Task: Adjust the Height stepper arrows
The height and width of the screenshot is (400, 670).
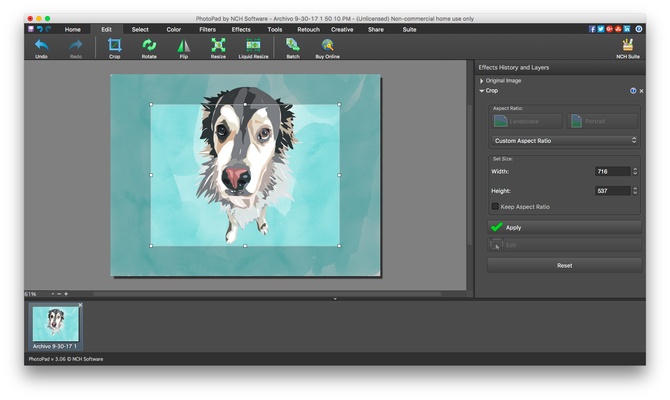Action: click(x=635, y=191)
